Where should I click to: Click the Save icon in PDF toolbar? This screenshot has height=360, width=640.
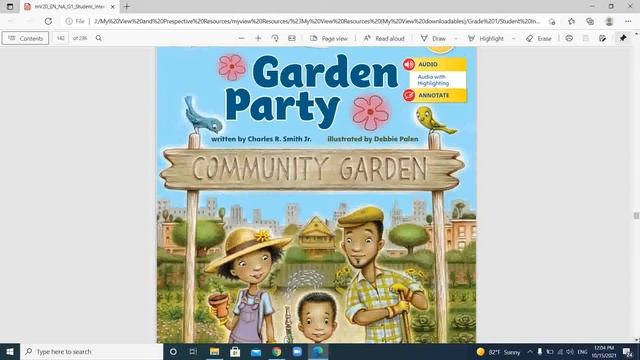click(x=586, y=38)
